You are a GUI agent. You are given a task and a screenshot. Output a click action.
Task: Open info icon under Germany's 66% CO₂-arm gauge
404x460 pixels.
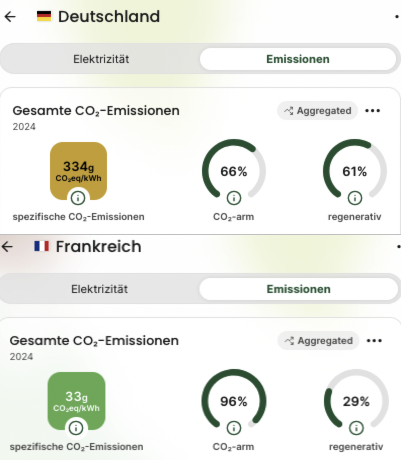[234, 198]
